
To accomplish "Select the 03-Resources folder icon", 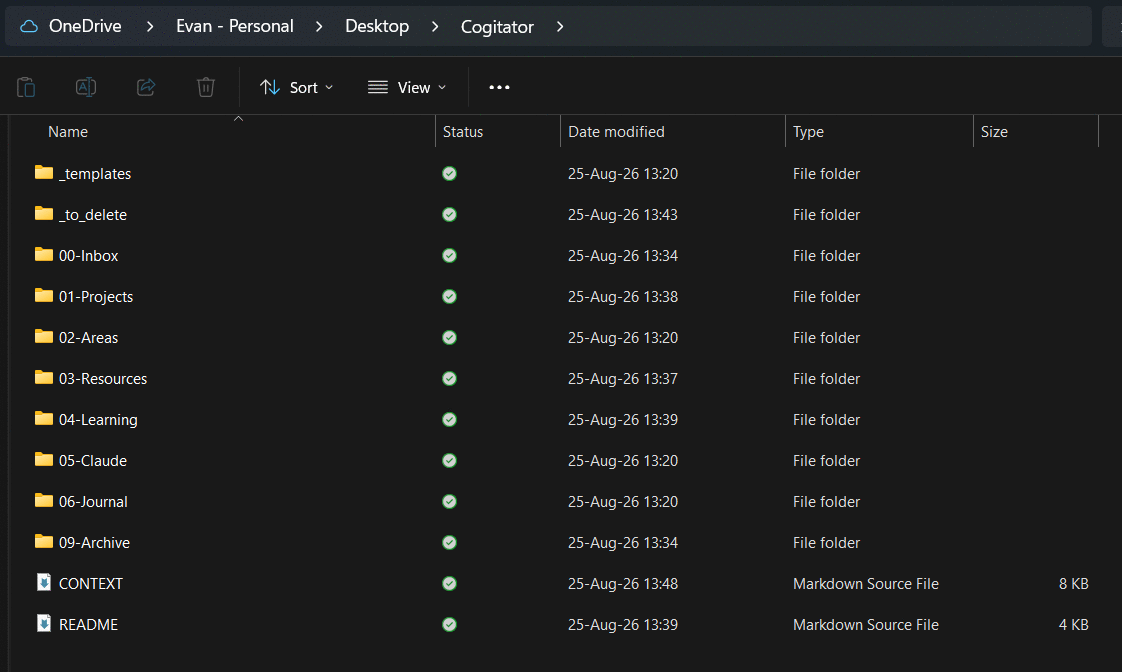I will [44, 377].
